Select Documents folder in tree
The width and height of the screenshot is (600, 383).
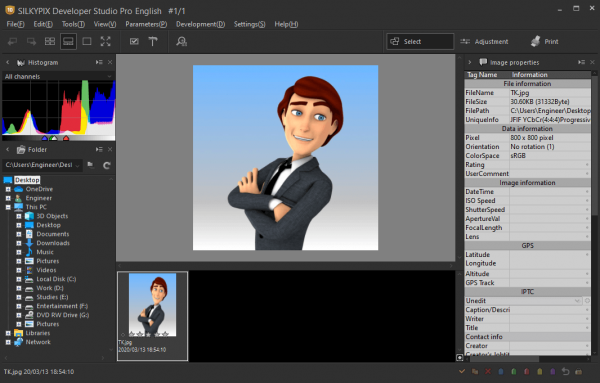[x=53, y=234]
